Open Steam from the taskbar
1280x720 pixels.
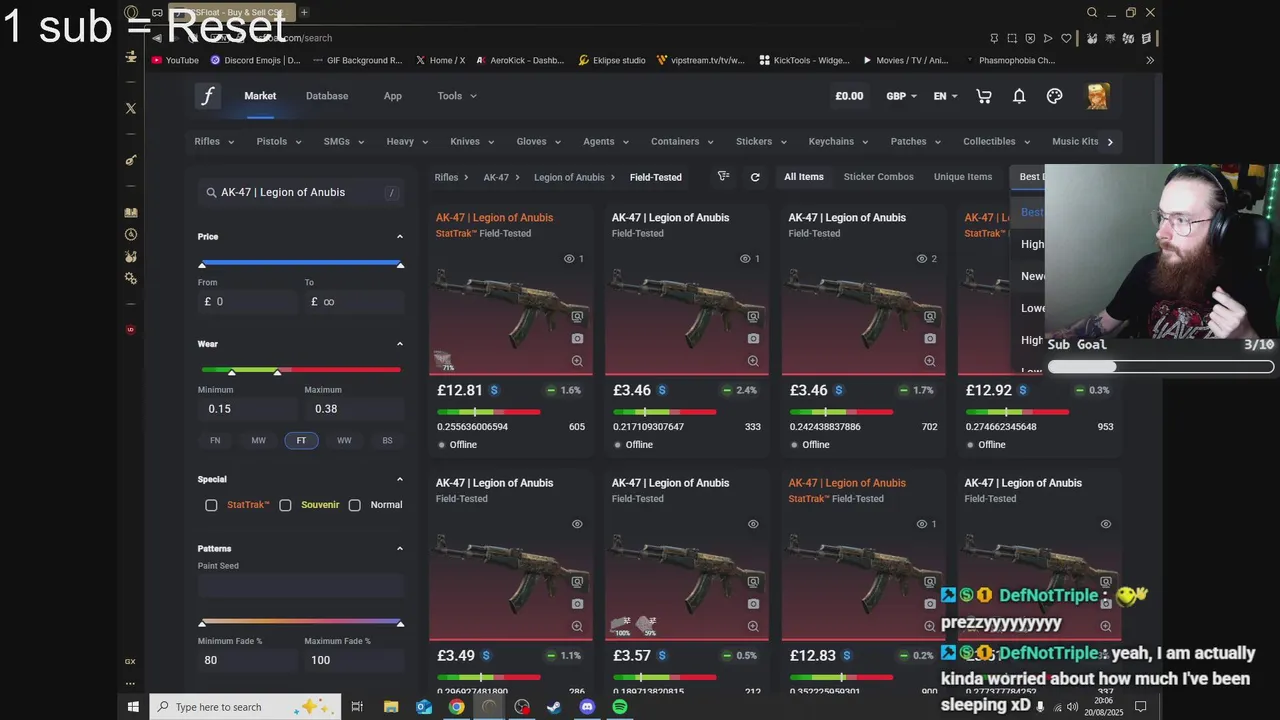[554, 707]
